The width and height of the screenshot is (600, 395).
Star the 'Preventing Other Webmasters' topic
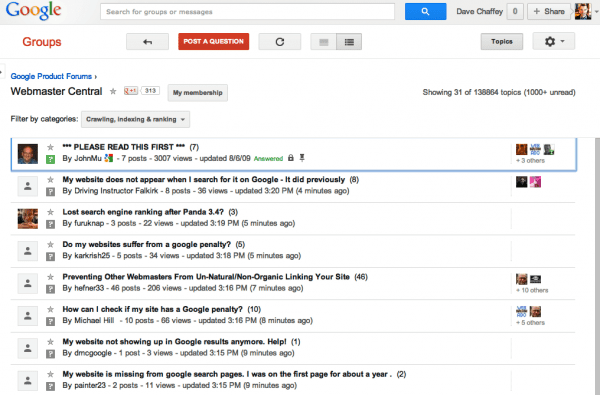[50, 277]
